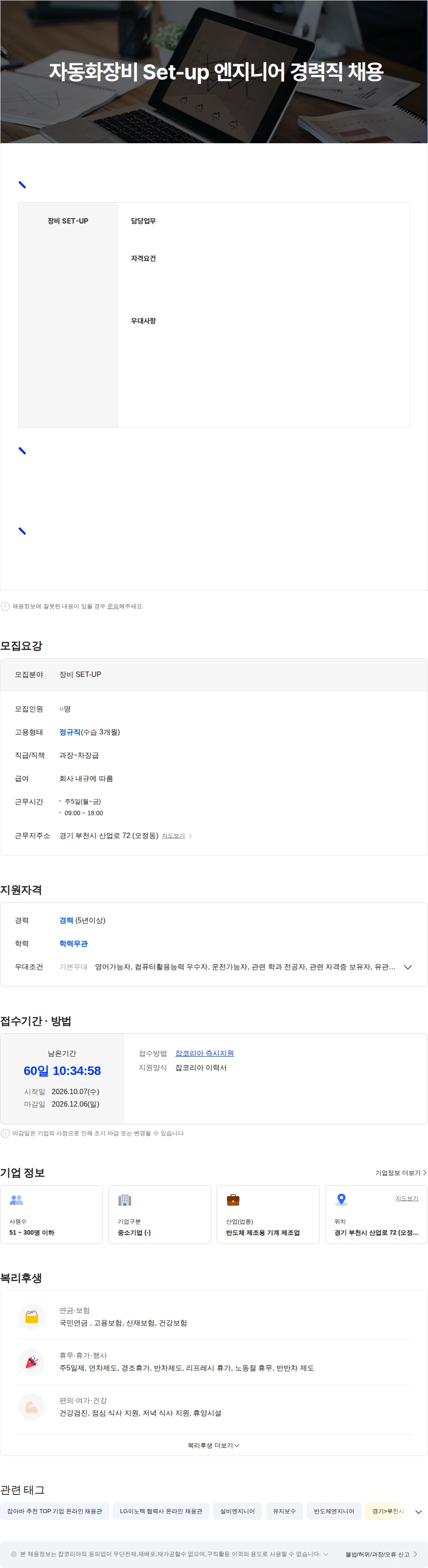Select the 유지보수 tag
Viewport: 428px width, 1568px height.
284,1511
